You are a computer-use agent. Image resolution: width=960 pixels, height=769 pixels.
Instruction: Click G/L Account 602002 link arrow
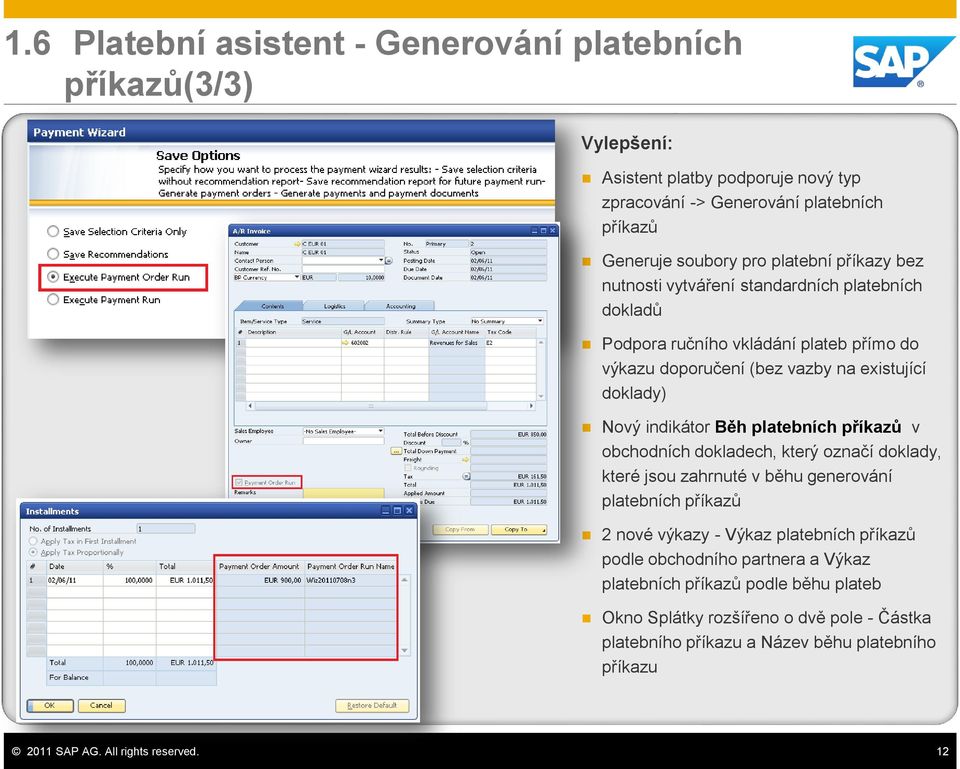tap(346, 343)
